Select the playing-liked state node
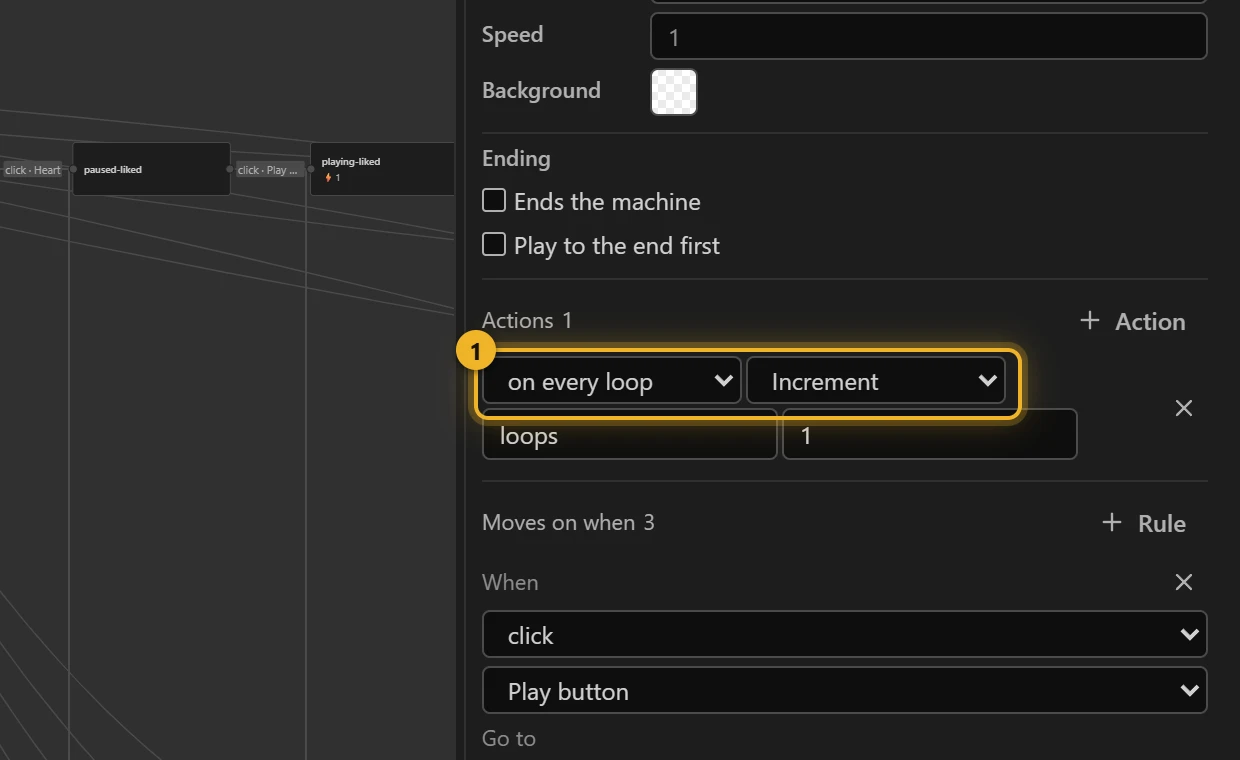Viewport: 1240px width, 760px height. (383, 169)
